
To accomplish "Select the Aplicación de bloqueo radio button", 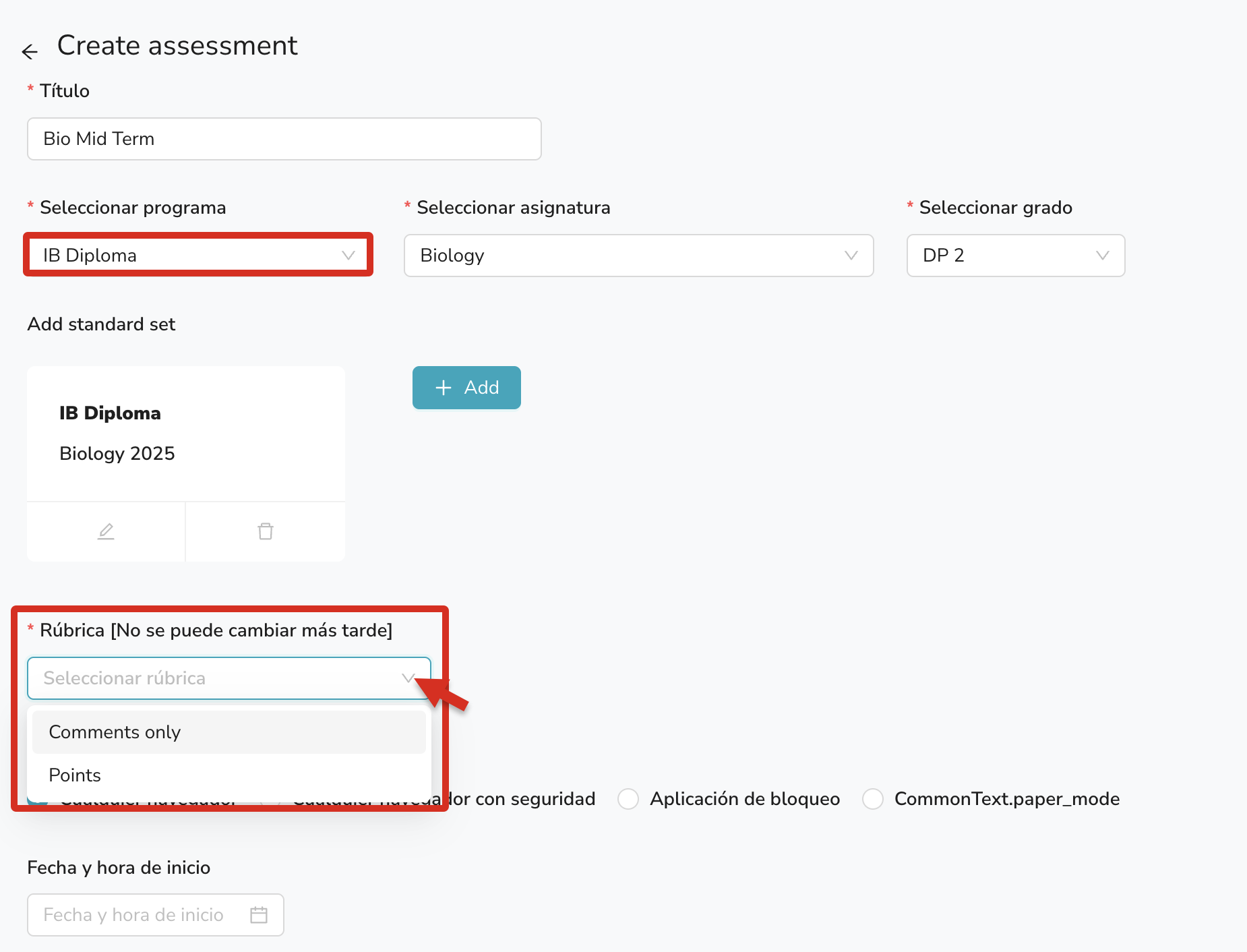I will point(628,799).
